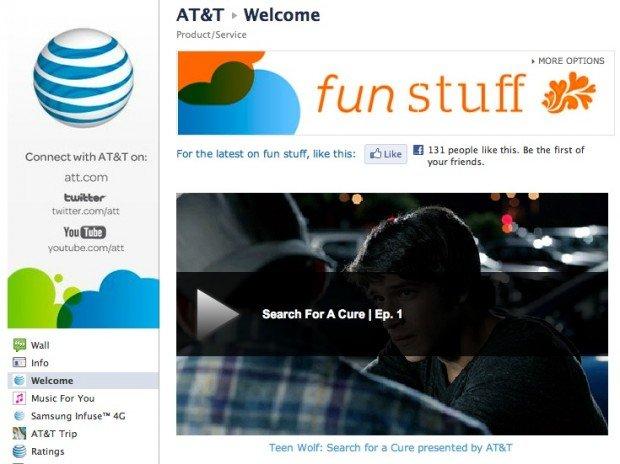Click the fun stuff banner image
Image resolution: width=620 pixels, height=464 pixels.
pyautogui.click(x=396, y=93)
